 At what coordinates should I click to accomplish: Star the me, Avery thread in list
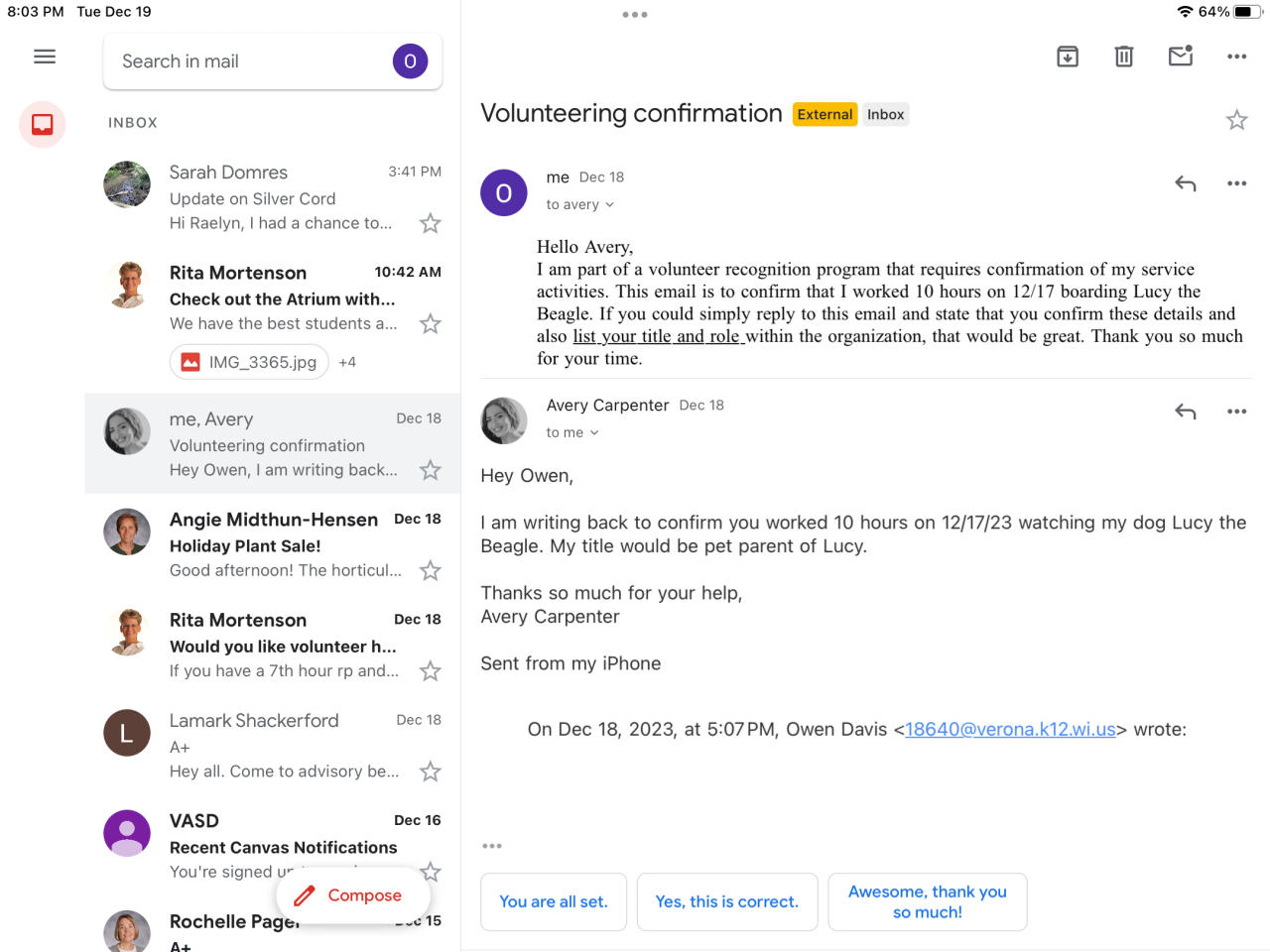pyautogui.click(x=430, y=470)
